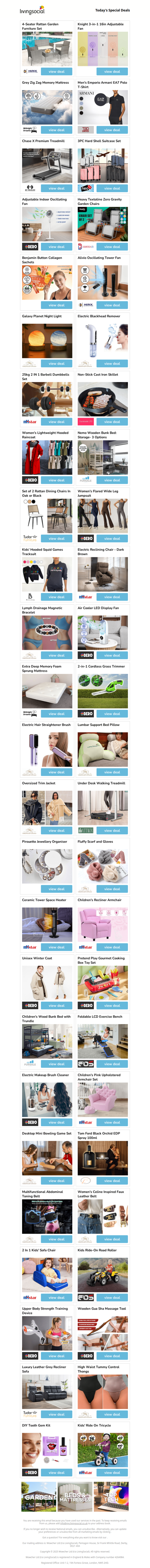Click the livingsocial logo at the top
Image resolution: width=150 pixels, height=1568 pixels.
pyautogui.click(x=32, y=11)
